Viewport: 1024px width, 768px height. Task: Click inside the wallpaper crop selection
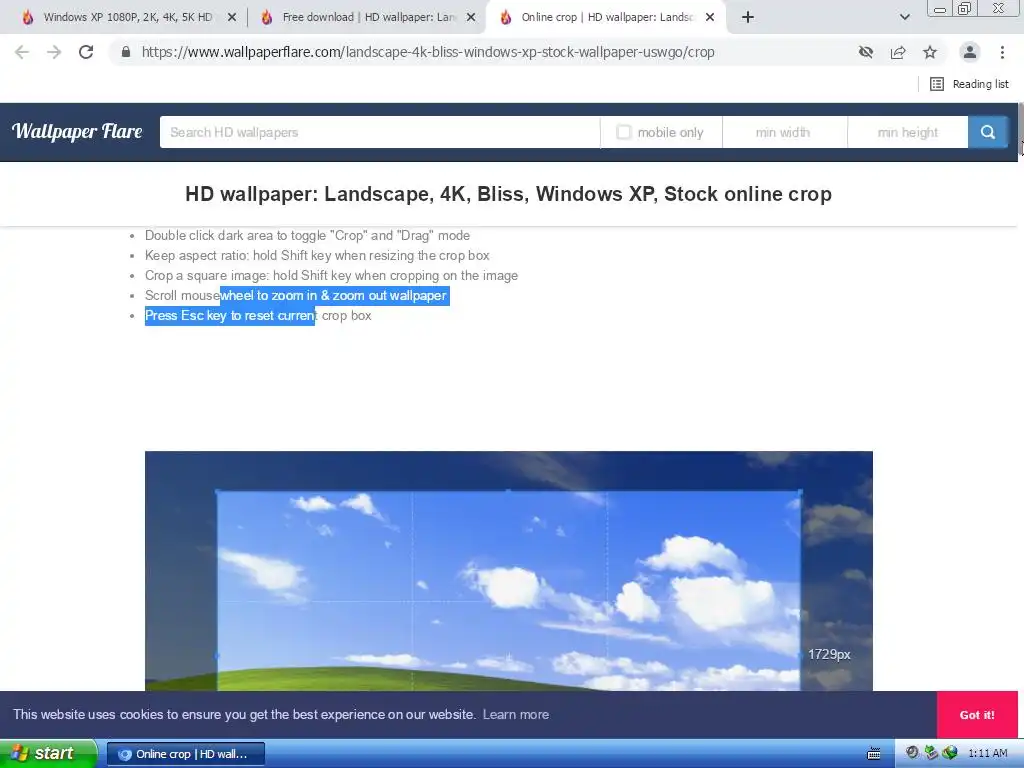[509, 591]
